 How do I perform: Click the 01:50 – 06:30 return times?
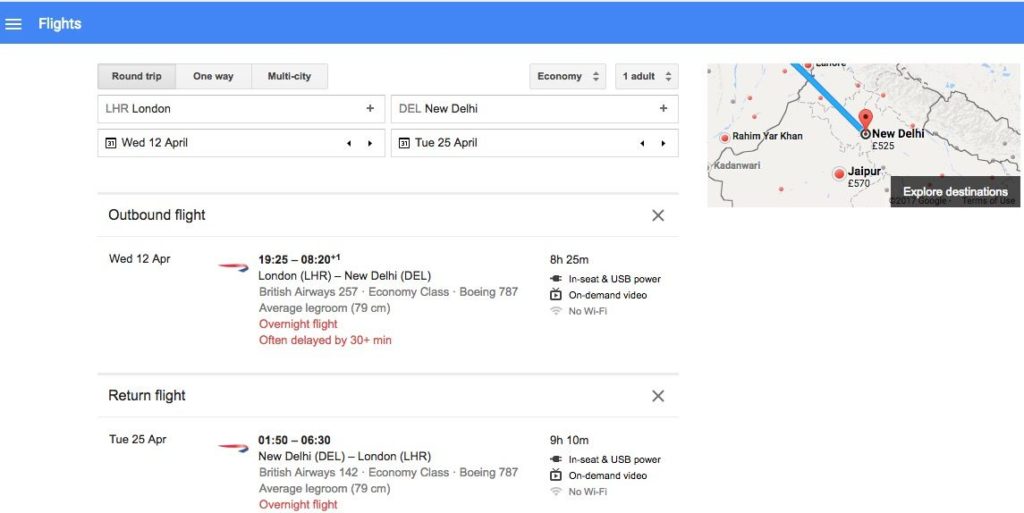tap(294, 441)
